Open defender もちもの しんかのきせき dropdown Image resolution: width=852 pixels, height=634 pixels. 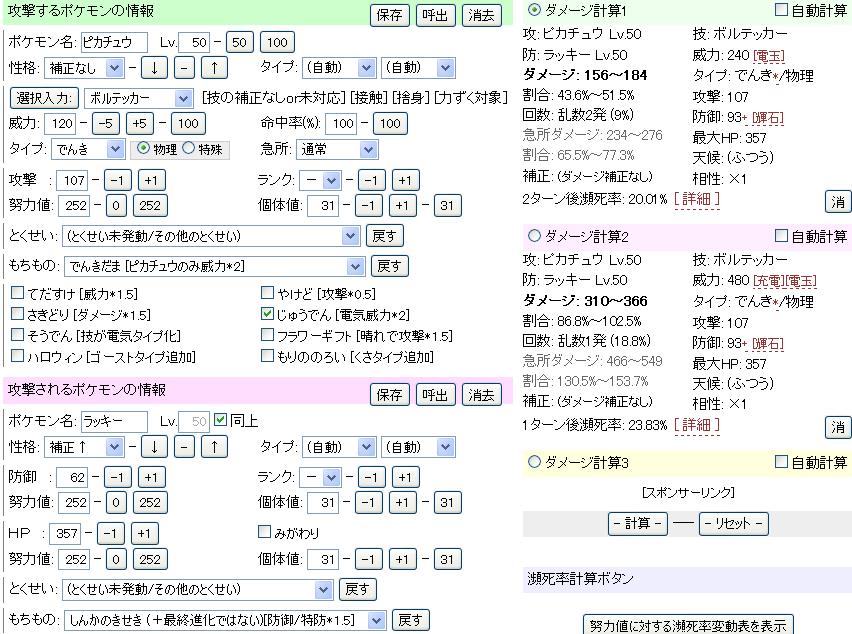225,620
